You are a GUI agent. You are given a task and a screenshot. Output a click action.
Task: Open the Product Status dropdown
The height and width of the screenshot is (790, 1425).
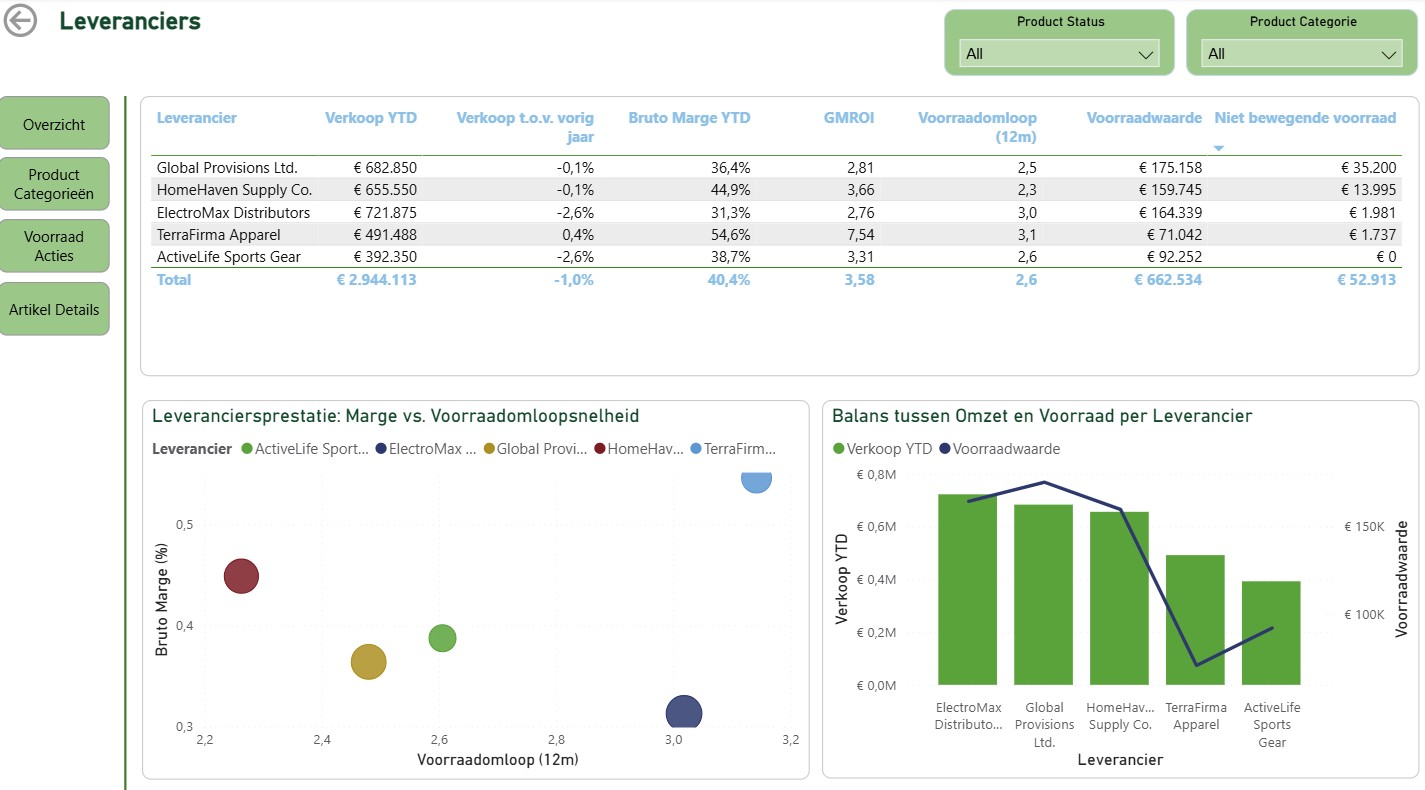pos(1146,54)
